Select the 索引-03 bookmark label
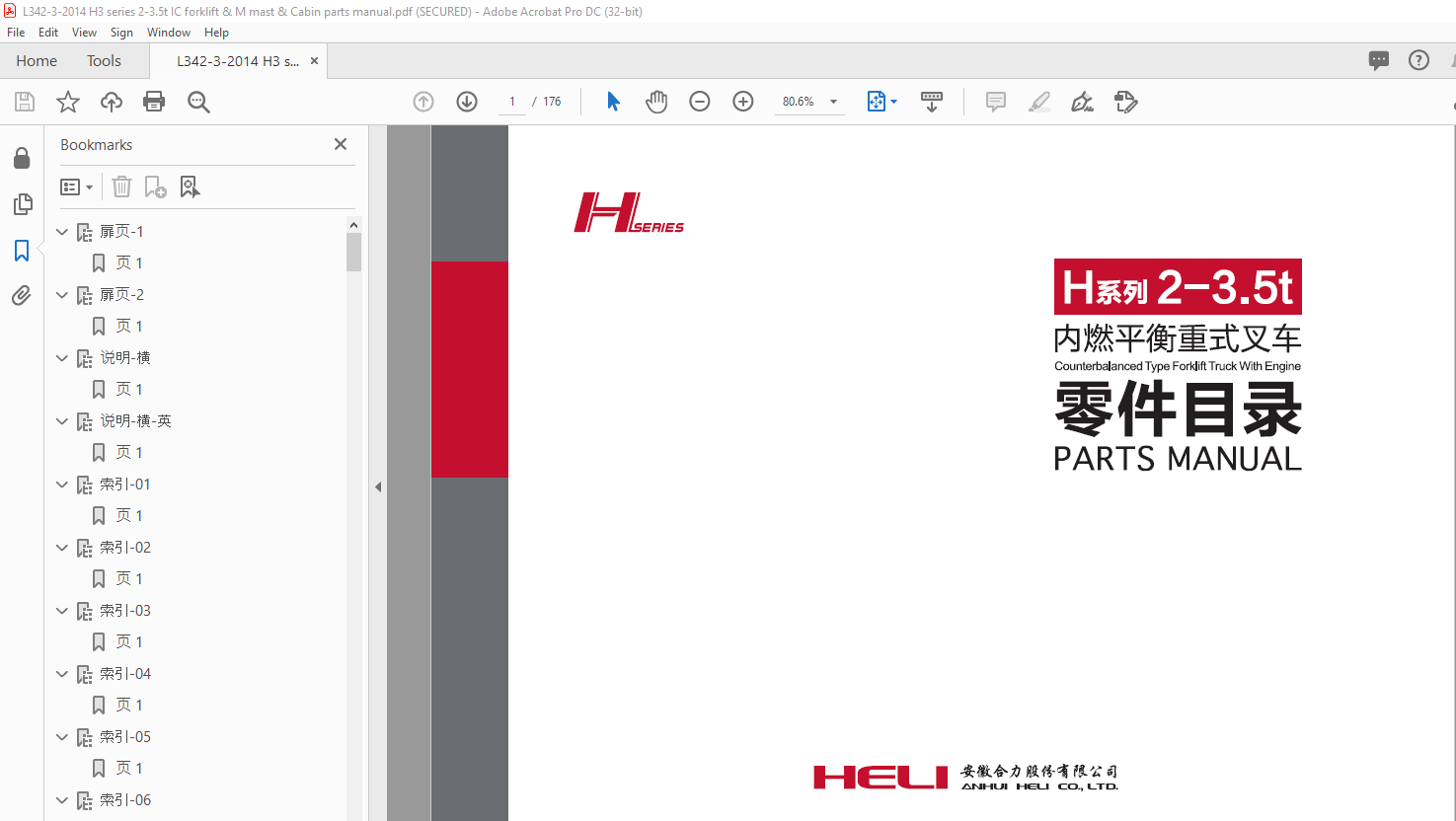The image size is (1456, 821). click(125, 611)
